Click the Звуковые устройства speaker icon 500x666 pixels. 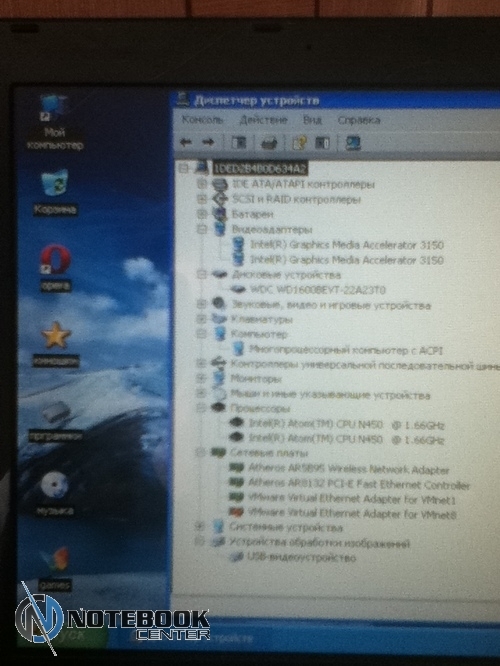pyautogui.click(x=219, y=304)
